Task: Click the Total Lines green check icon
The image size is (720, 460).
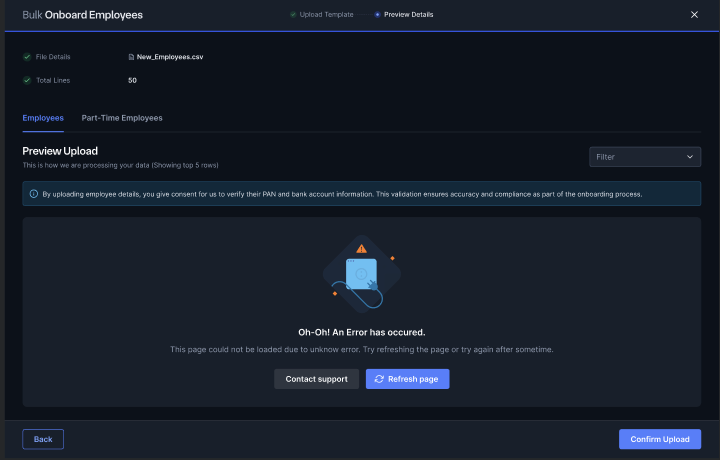Action: [27, 80]
